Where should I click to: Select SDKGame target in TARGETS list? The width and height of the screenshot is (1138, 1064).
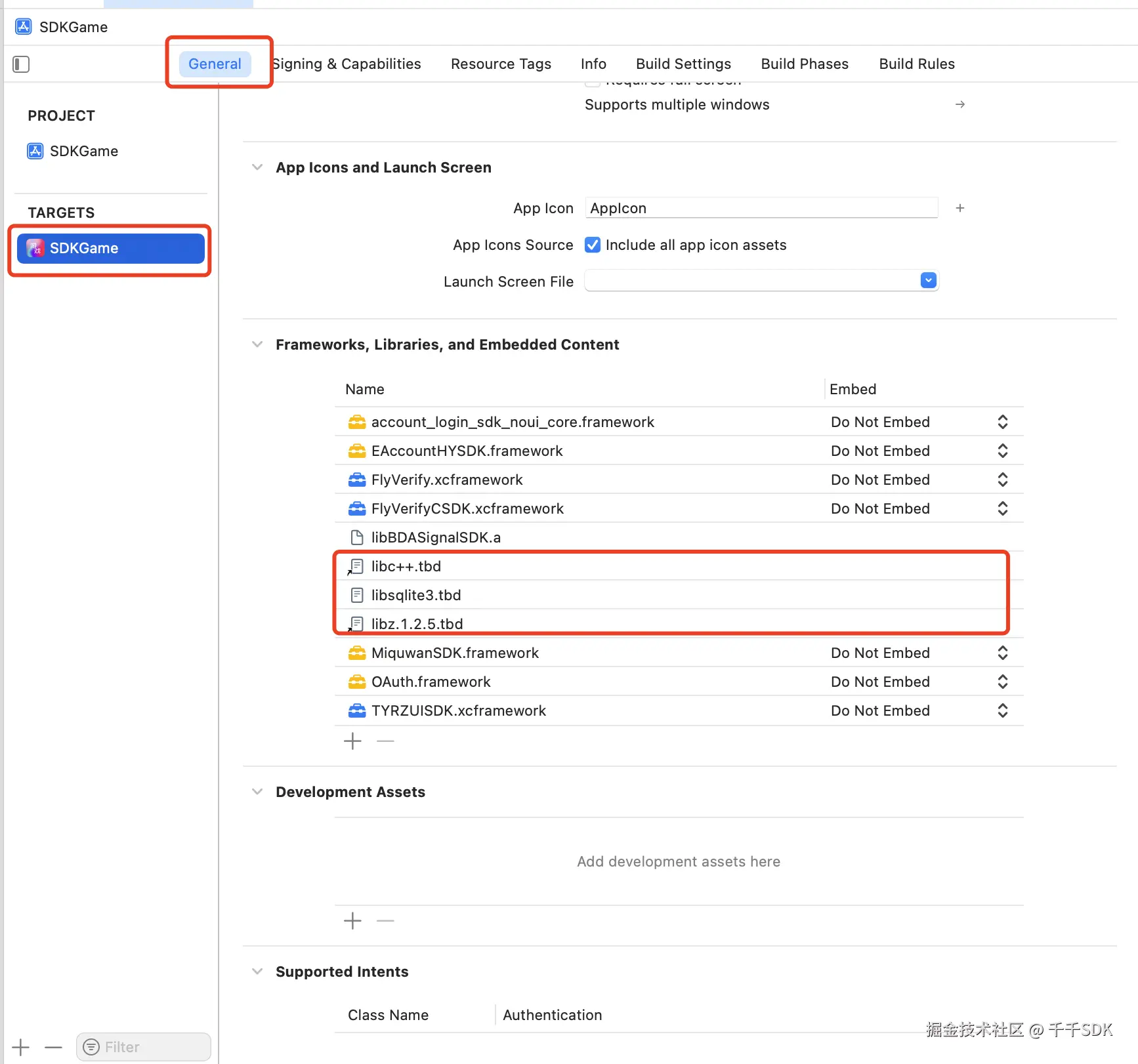(x=111, y=249)
